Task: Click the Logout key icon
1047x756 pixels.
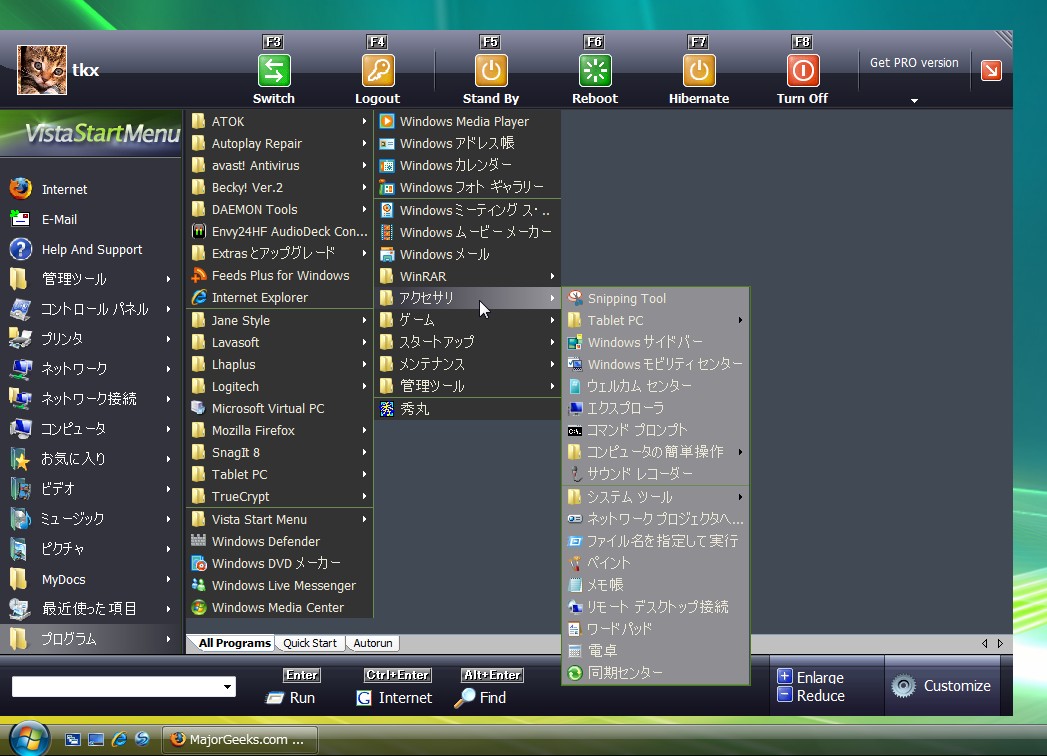Action: coord(378,71)
